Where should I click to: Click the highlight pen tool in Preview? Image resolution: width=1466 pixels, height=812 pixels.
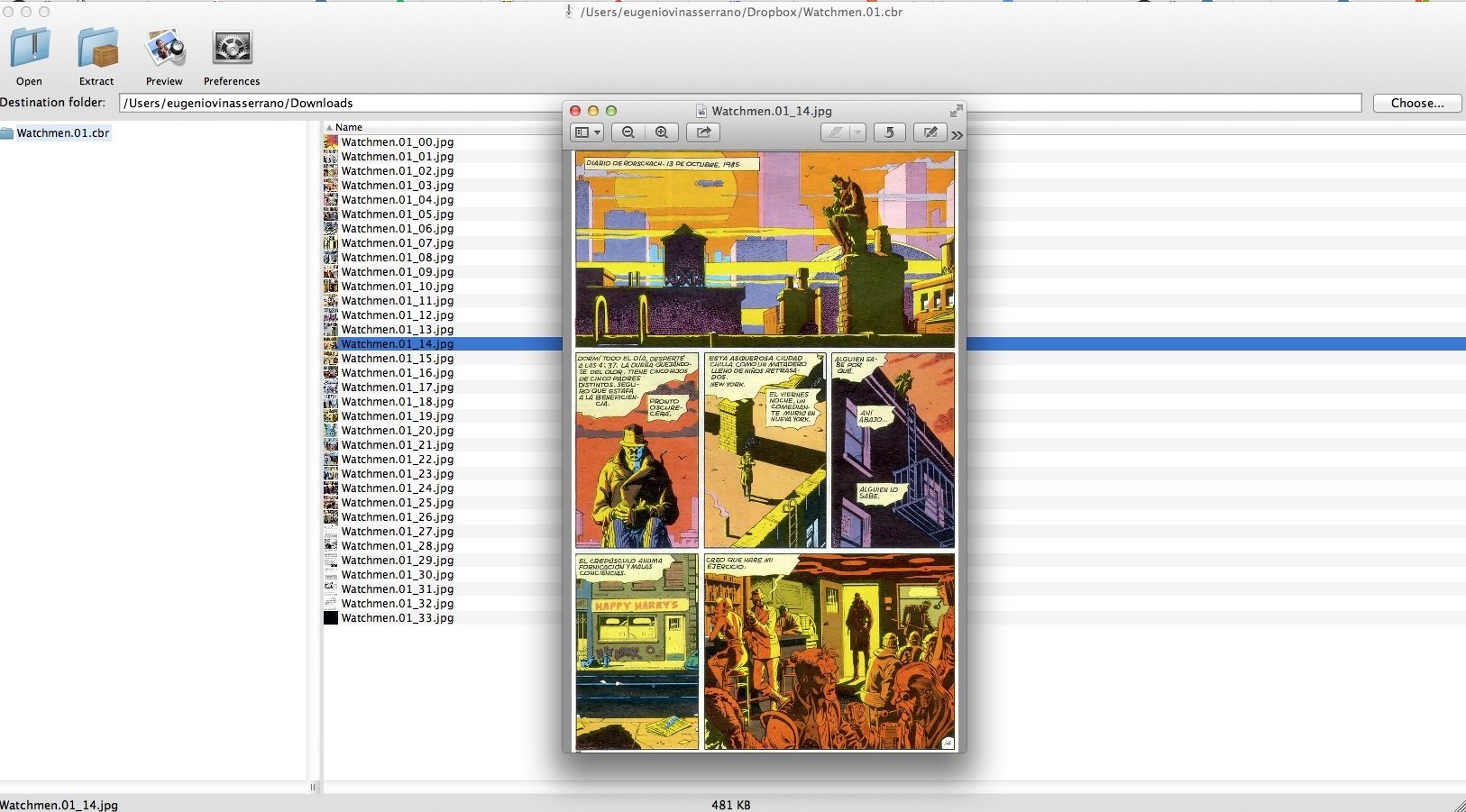click(x=836, y=132)
